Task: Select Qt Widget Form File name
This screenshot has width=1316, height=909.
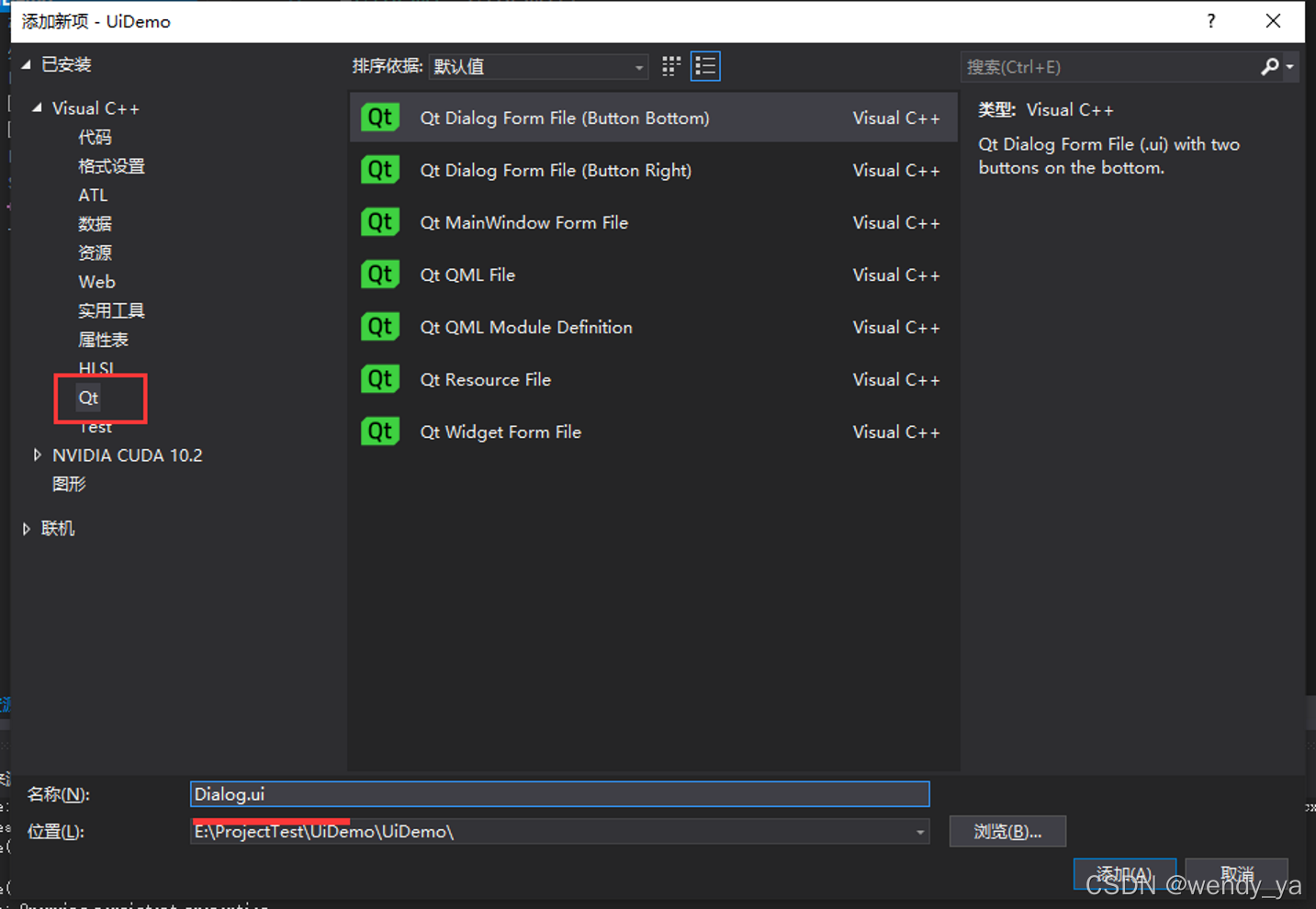Action: click(501, 432)
